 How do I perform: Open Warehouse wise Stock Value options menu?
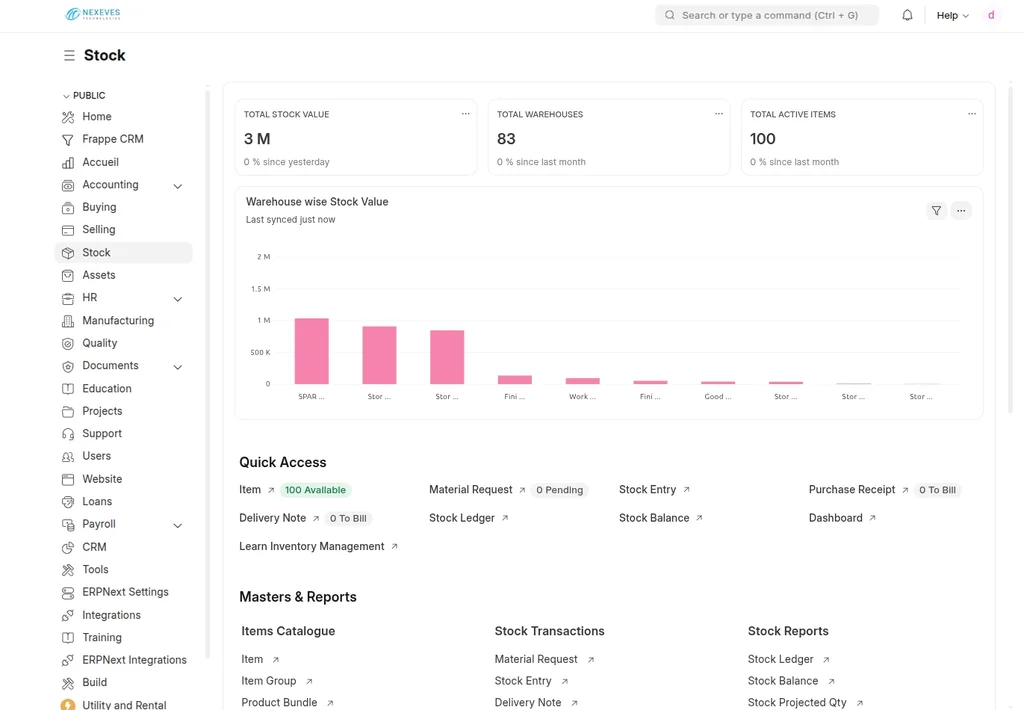[961, 210]
